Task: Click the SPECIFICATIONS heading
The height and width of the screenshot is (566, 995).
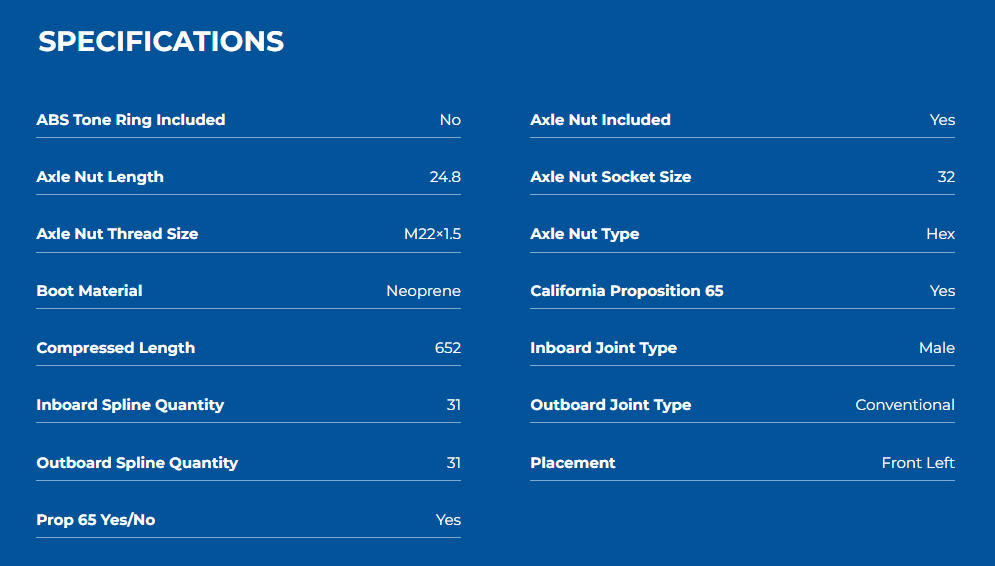Action: (x=161, y=42)
